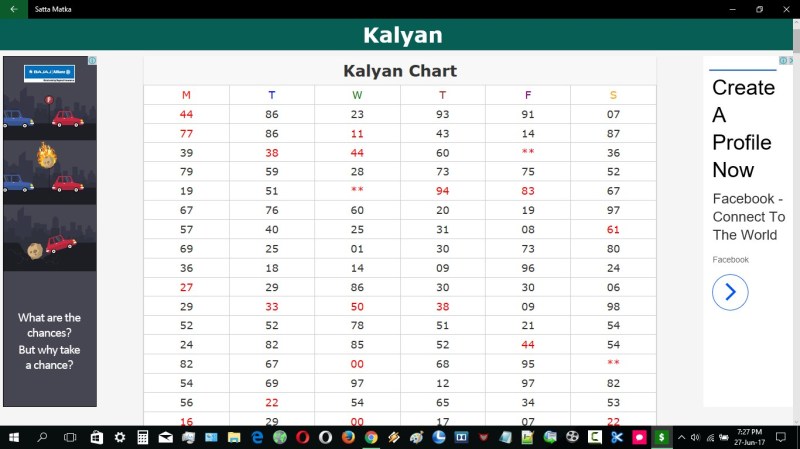Expand hidden system tray icons chevron
Viewport: 800px width, 449px height.
click(681, 437)
